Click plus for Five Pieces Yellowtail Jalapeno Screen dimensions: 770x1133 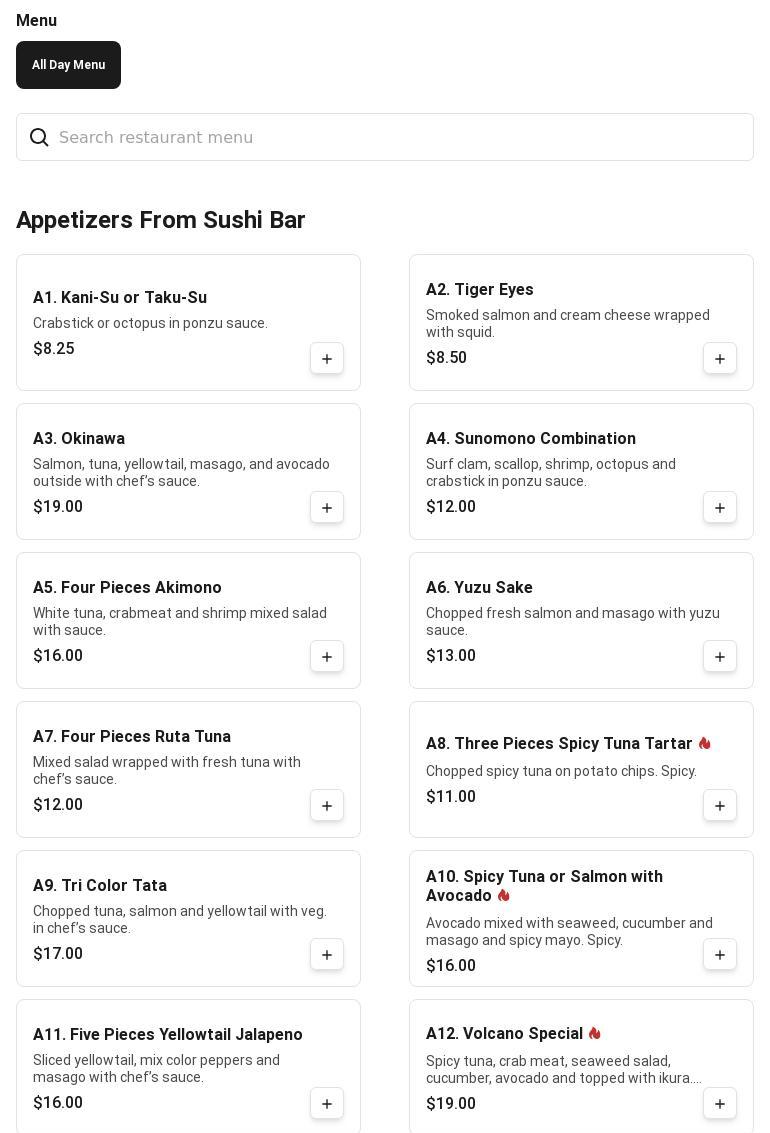click(326, 1103)
